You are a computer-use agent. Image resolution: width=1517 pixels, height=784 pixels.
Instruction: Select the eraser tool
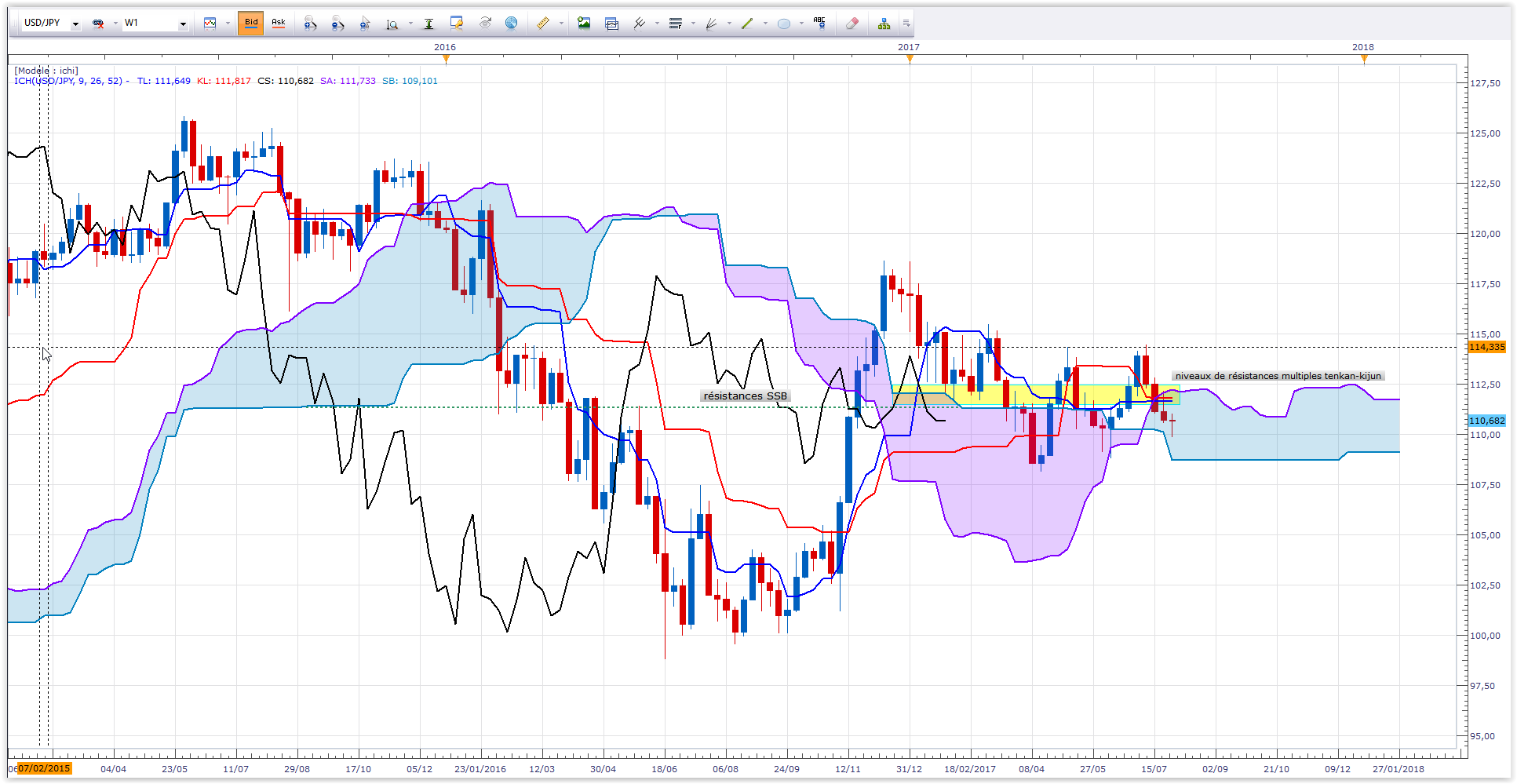[852, 24]
